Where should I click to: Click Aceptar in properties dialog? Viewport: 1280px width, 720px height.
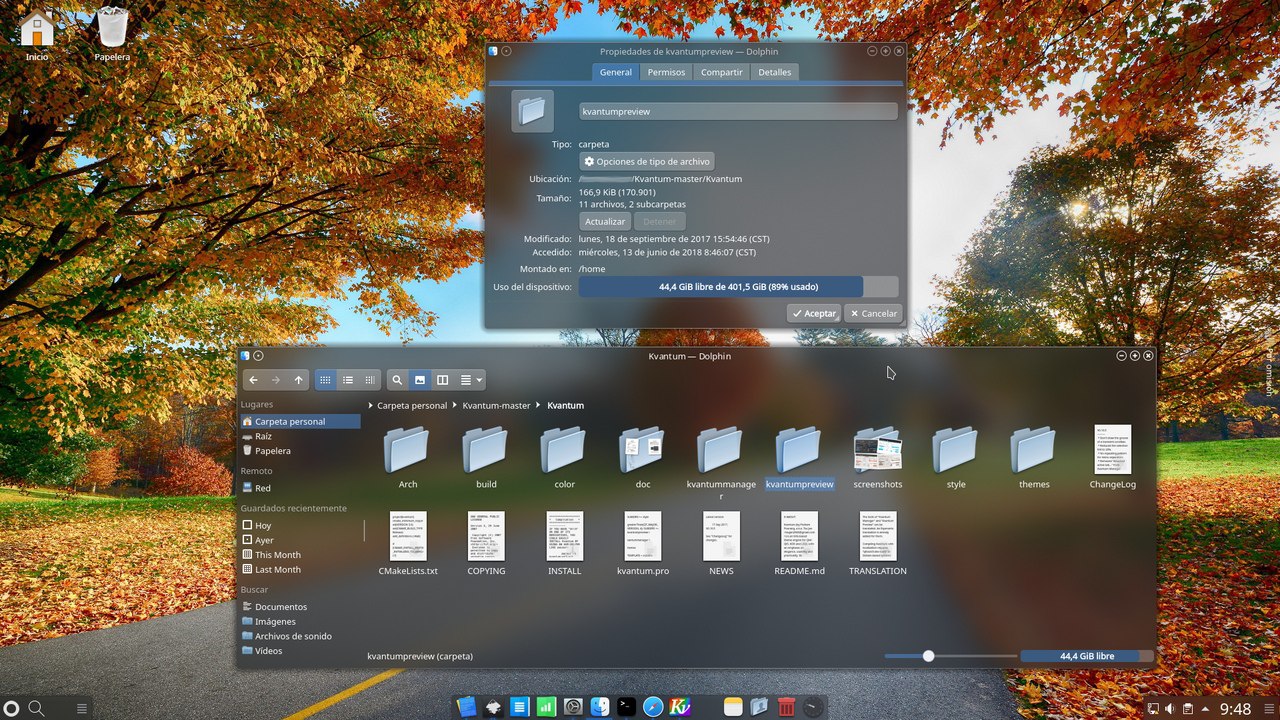813,313
